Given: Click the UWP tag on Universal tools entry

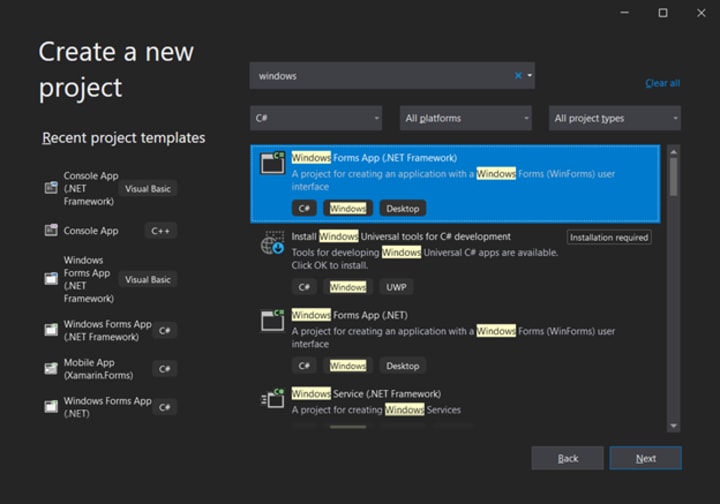Looking at the screenshot, I should [x=396, y=287].
